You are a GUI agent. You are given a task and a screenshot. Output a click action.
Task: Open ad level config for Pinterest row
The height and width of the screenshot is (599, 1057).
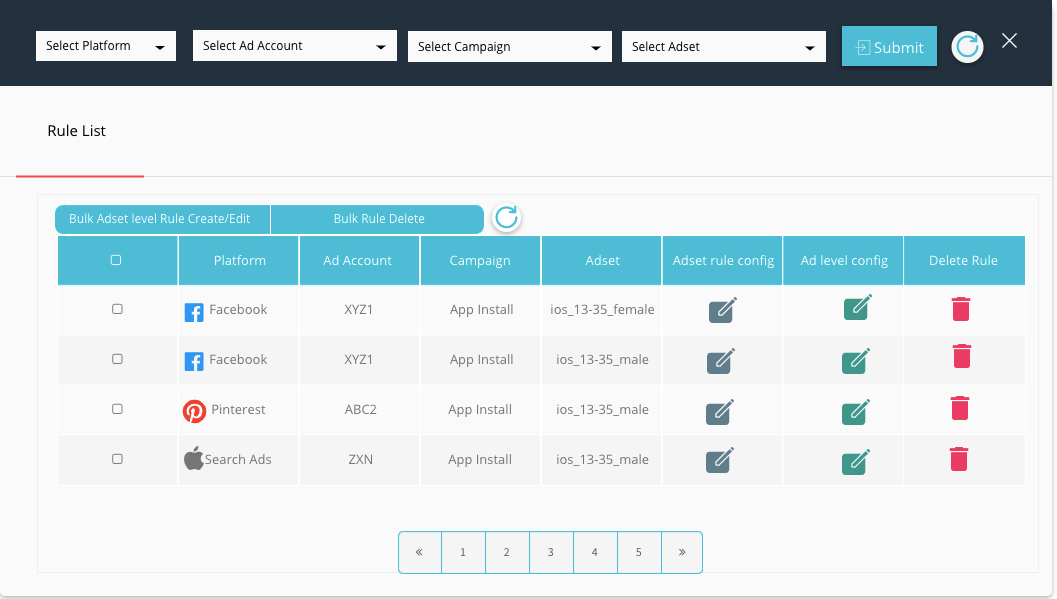856,410
